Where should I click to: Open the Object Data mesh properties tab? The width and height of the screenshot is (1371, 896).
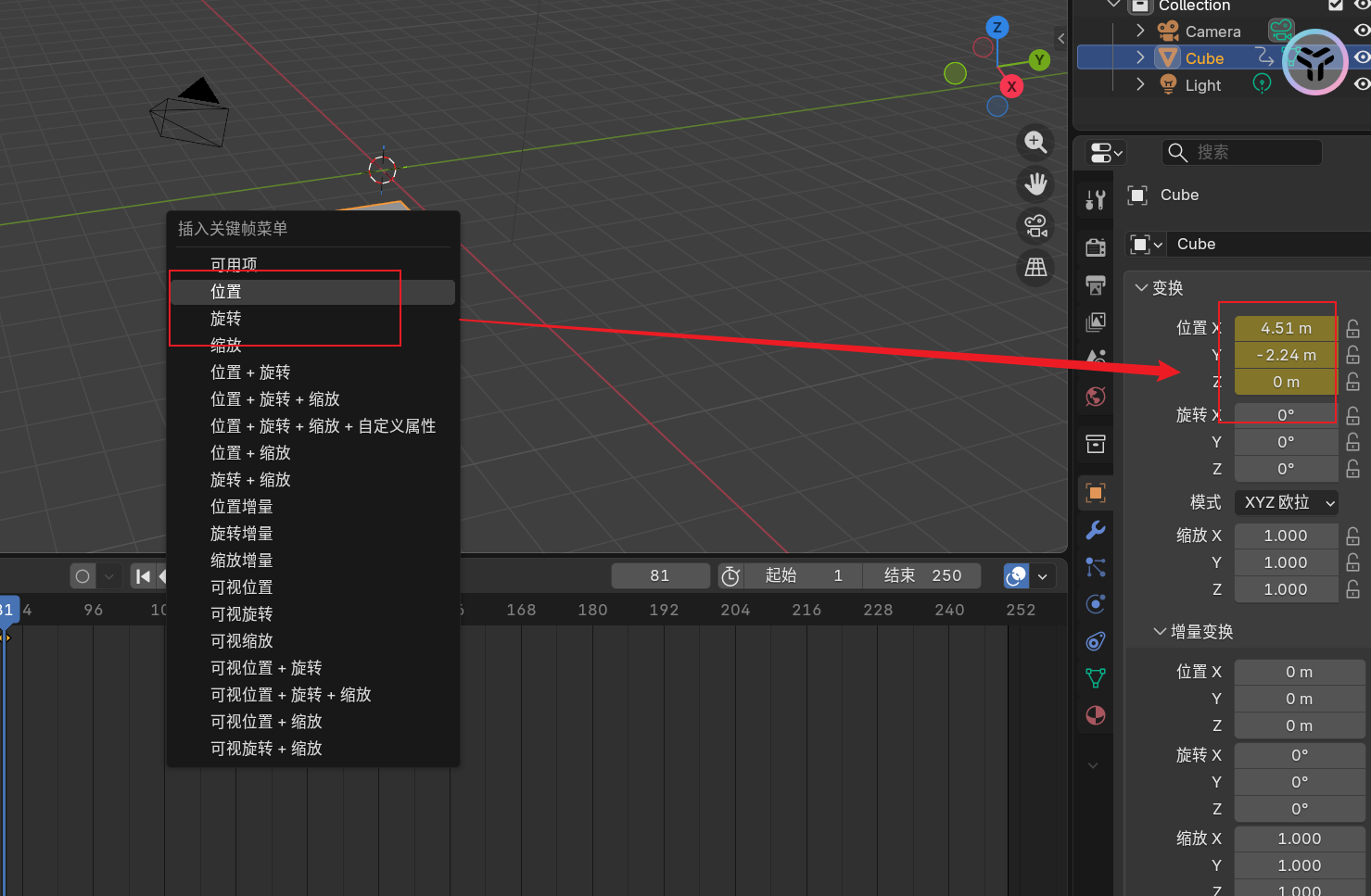point(1096,678)
